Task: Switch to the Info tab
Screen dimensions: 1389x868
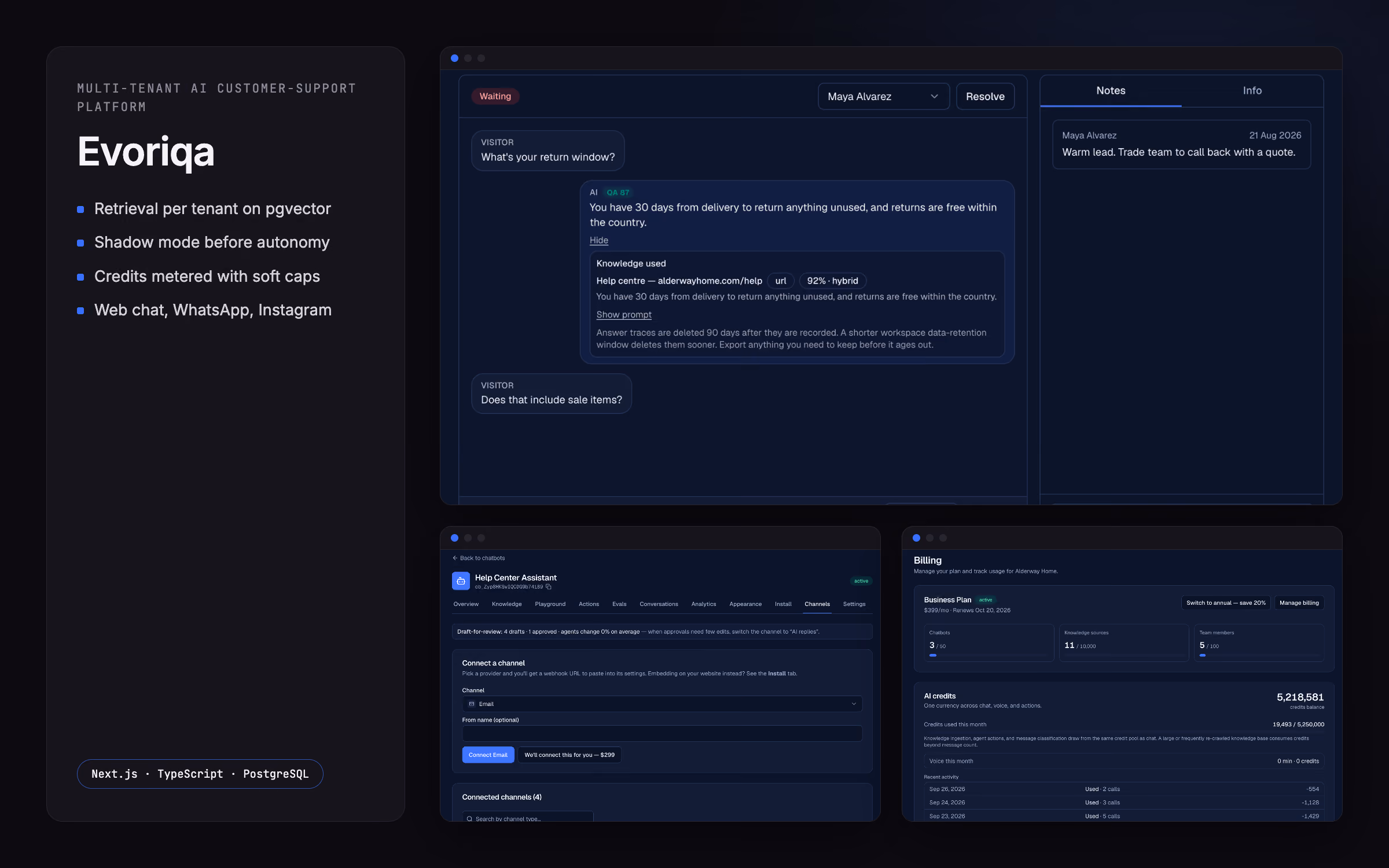Action: click(x=1252, y=91)
